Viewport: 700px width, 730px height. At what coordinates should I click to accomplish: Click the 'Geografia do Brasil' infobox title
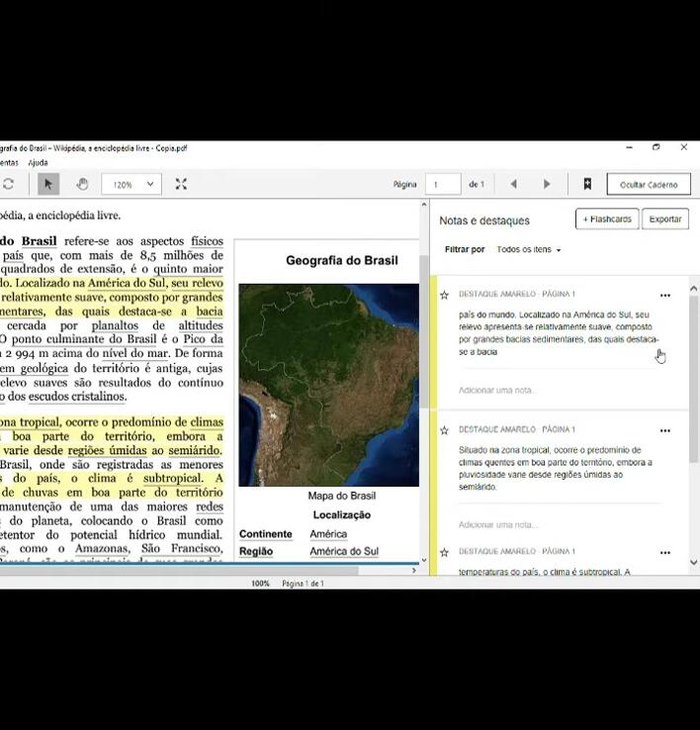(x=342, y=260)
